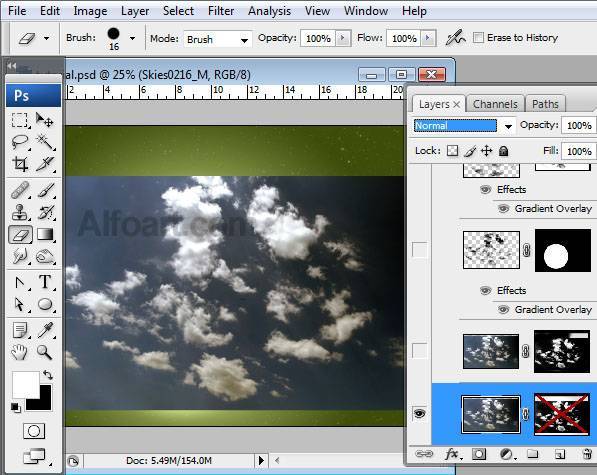Open the Filter menu

pyautogui.click(x=221, y=11)
